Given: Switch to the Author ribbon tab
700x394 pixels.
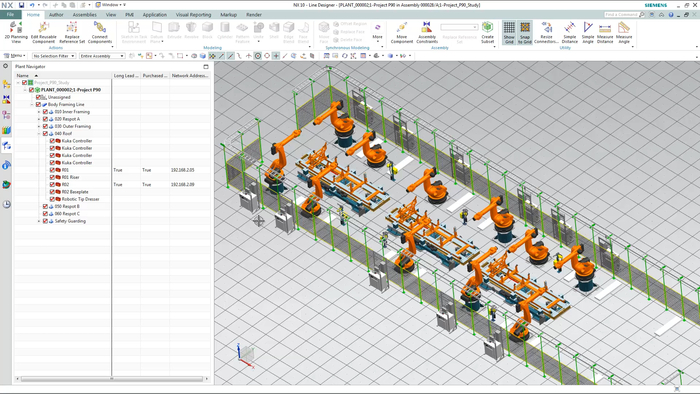Looking at the screenshot, I should [x=56, y=15].
